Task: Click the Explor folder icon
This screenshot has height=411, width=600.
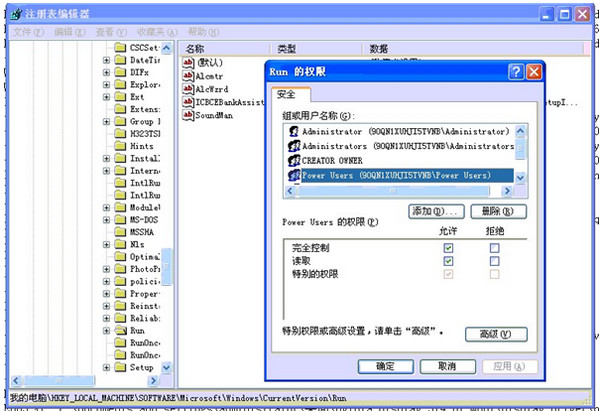Action: pyautogui.click(x=121, y=85)
